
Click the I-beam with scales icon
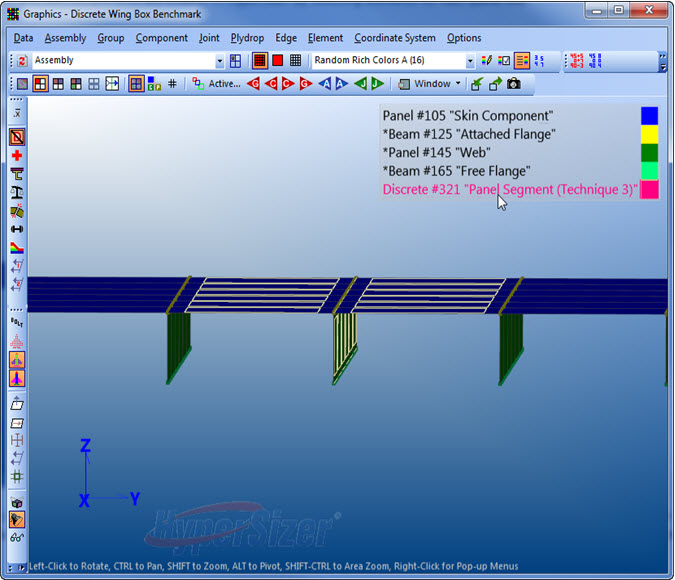tap(17, 192)
